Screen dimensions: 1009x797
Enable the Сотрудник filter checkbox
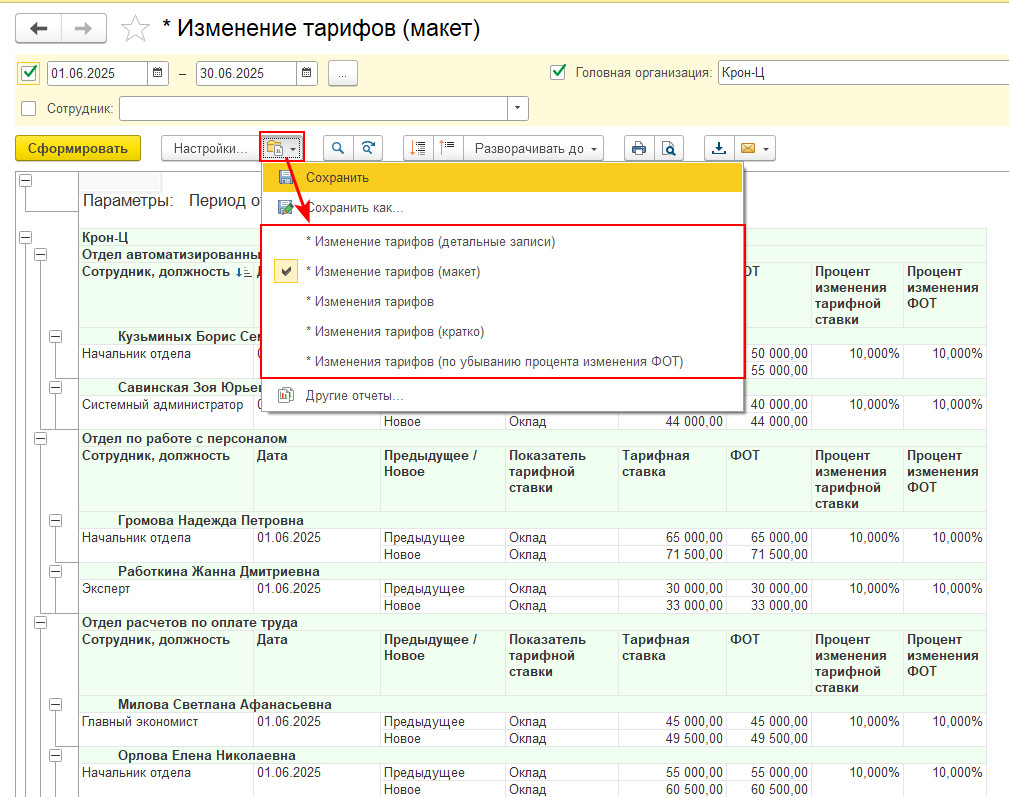click(28, 109)
